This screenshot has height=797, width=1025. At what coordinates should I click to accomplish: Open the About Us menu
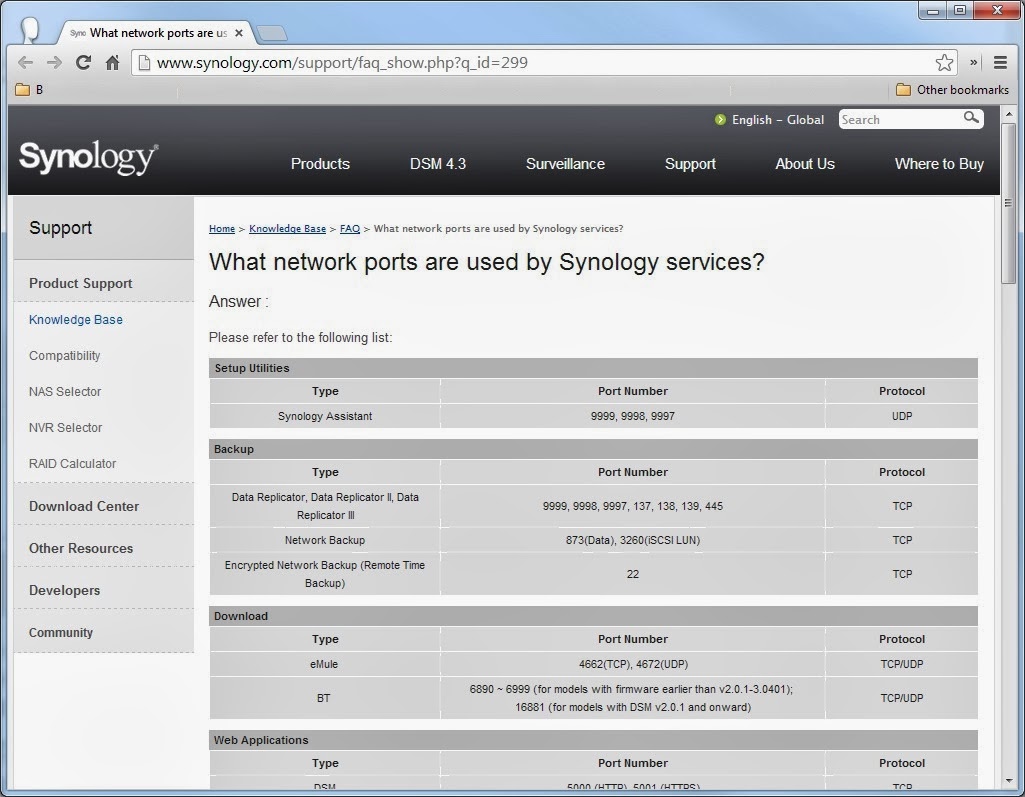[805, 164]
